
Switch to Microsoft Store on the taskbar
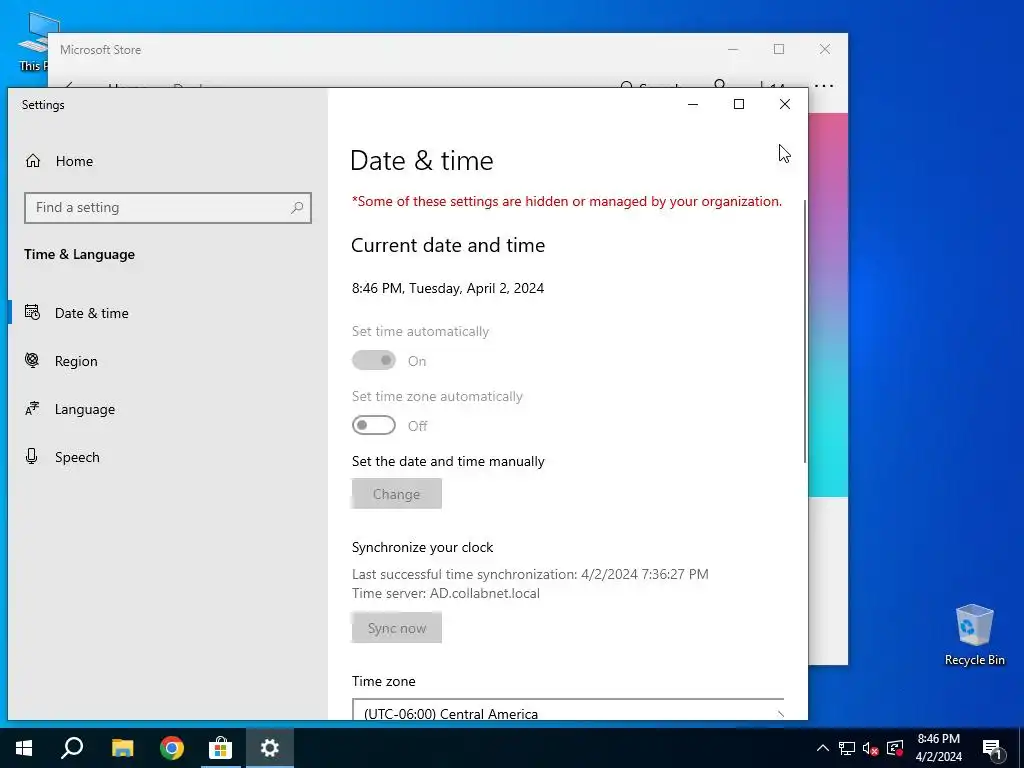tap(221, 748)
